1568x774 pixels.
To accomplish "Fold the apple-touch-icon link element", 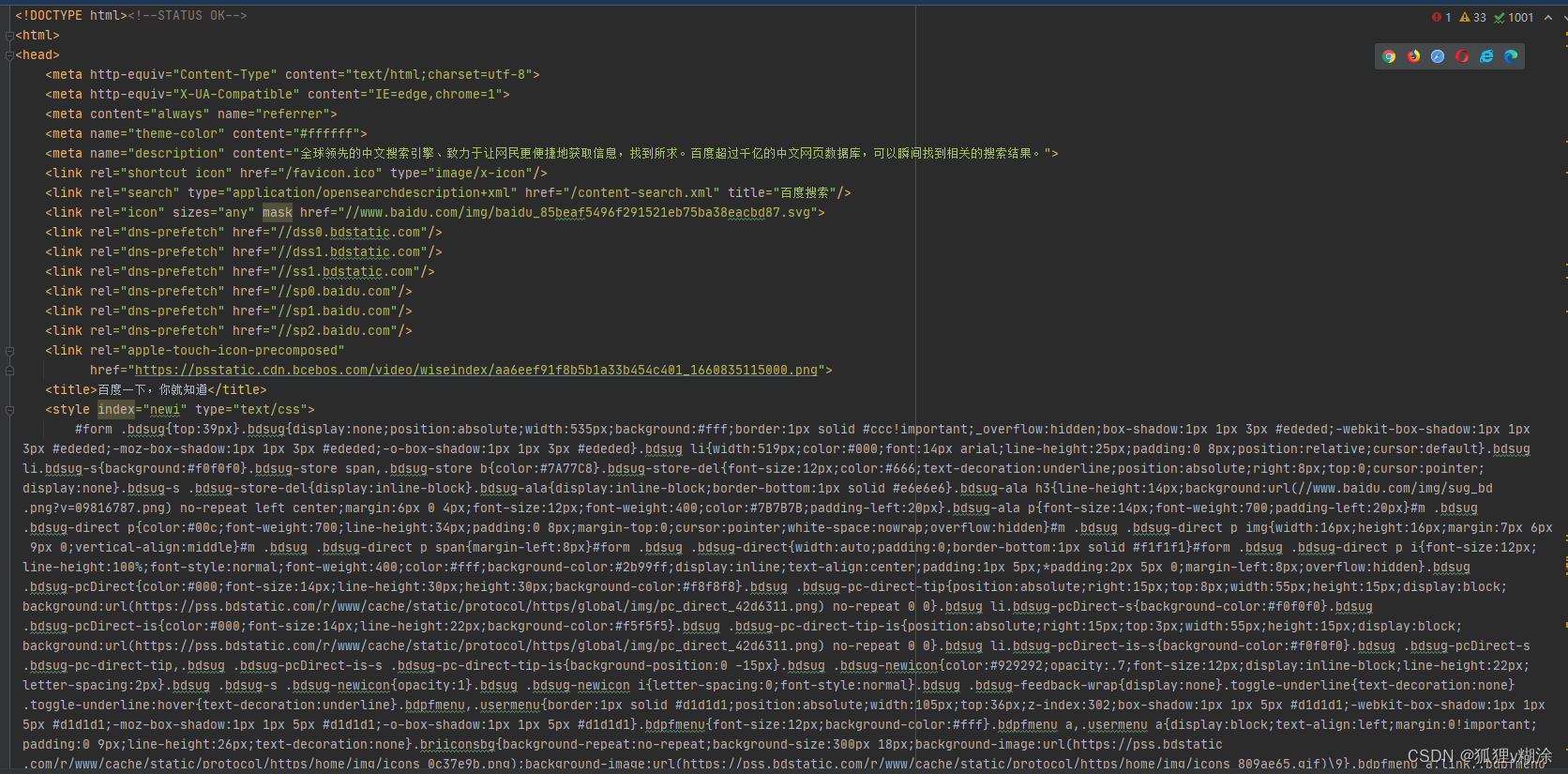I will click(9, 351).
